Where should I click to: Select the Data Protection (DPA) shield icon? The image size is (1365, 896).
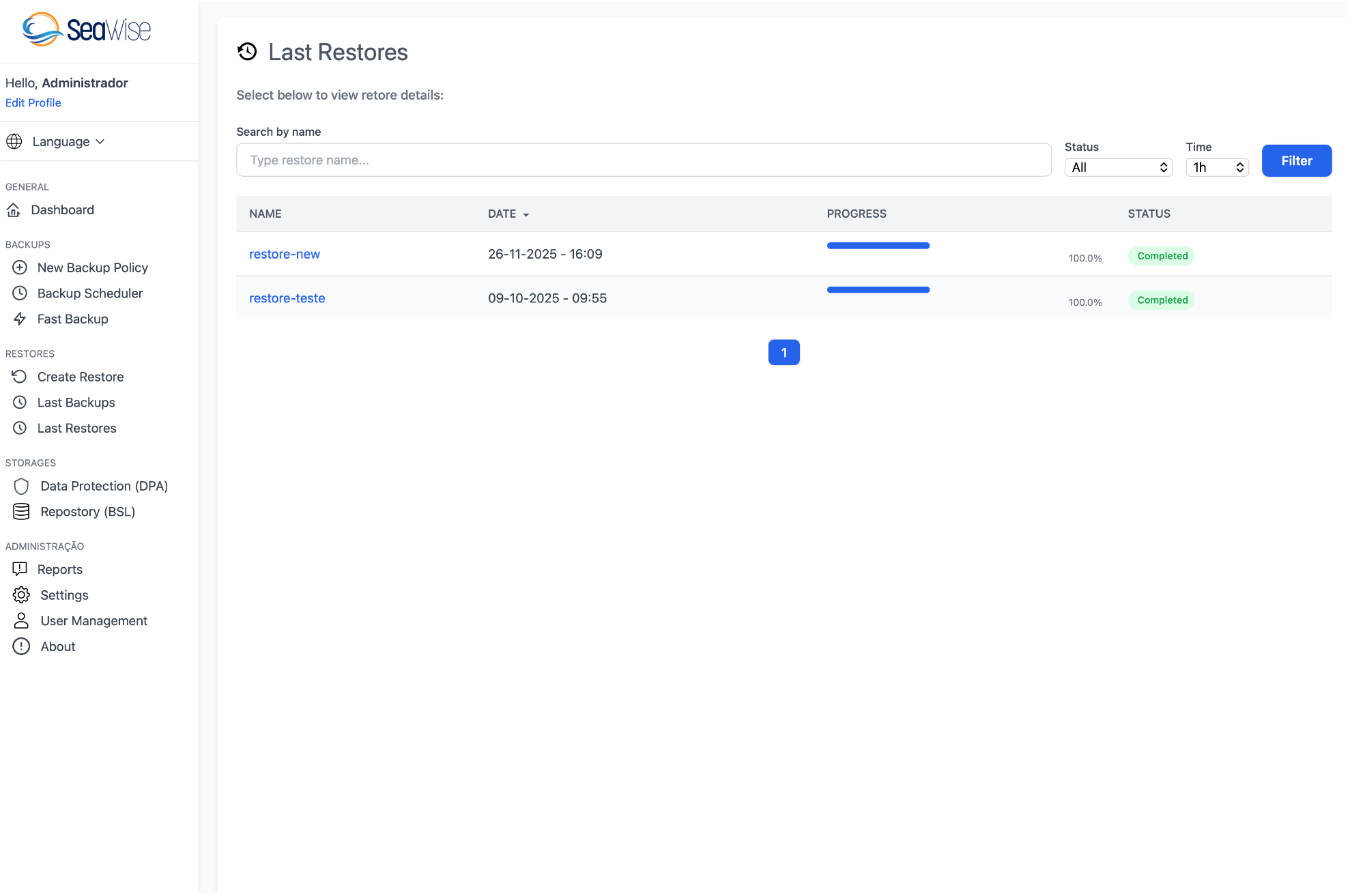point(21,486)
